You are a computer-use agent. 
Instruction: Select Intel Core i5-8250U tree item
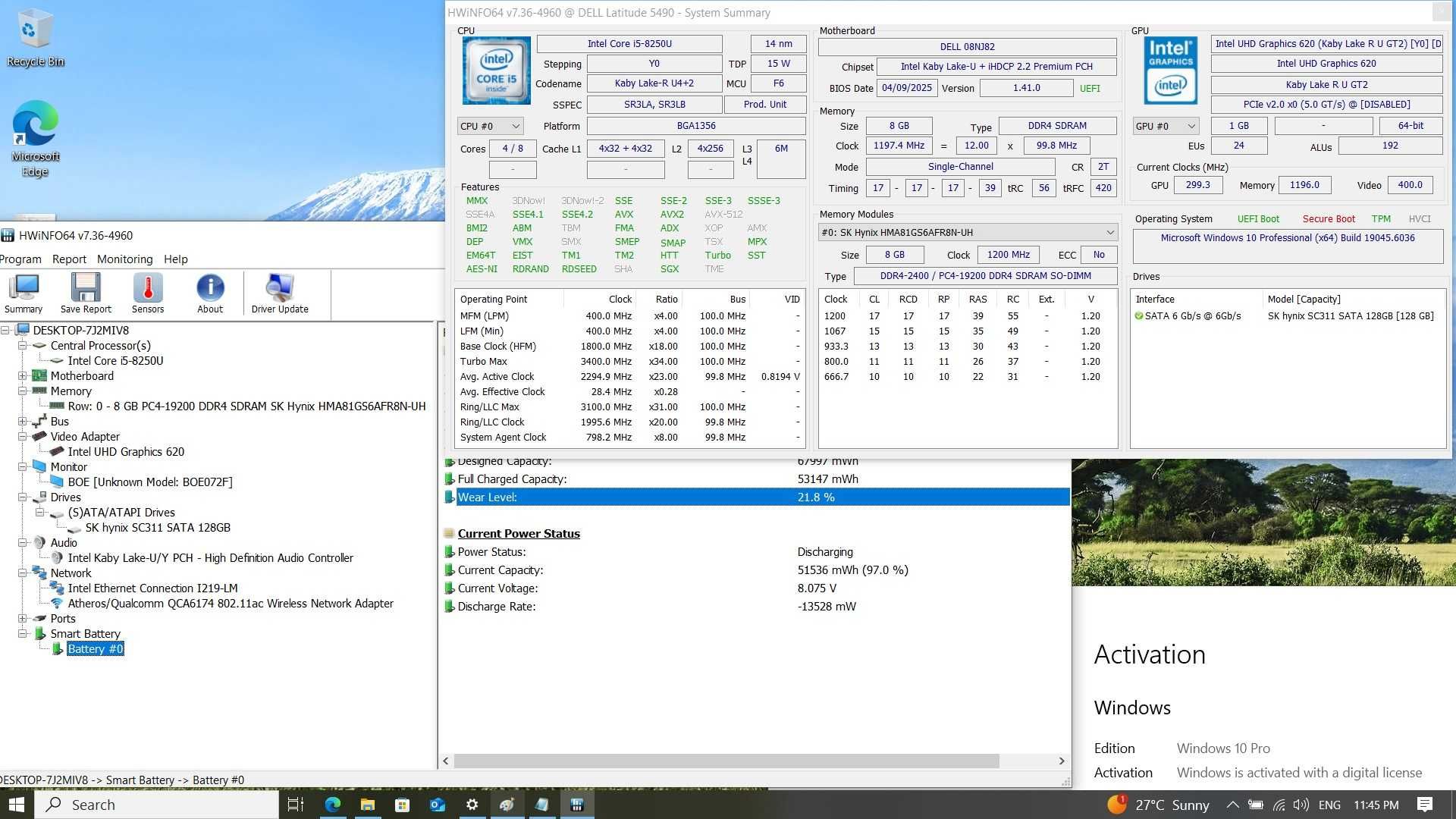(115, 361)
